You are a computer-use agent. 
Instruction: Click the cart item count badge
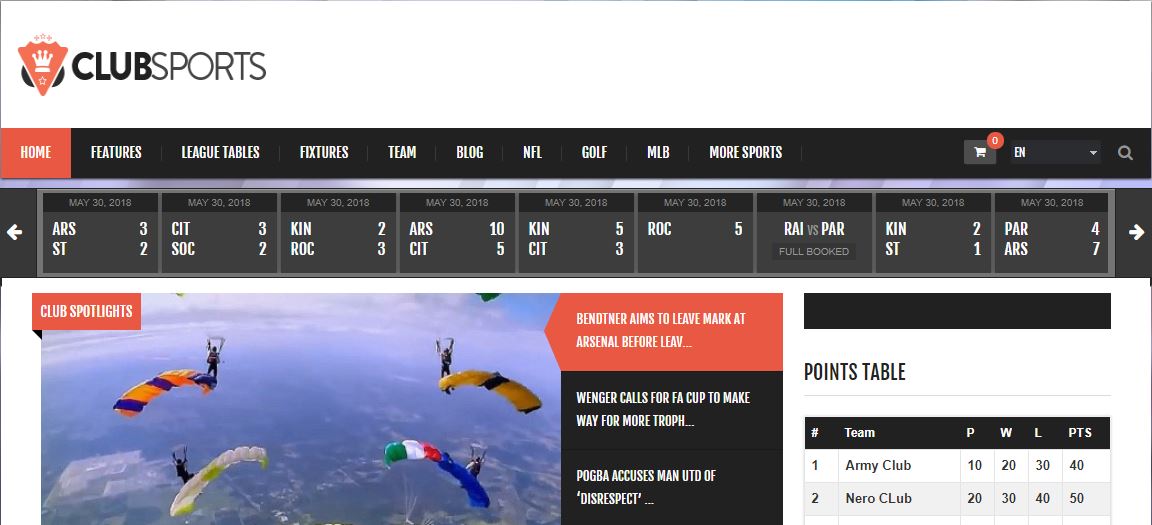coord(995,140)
